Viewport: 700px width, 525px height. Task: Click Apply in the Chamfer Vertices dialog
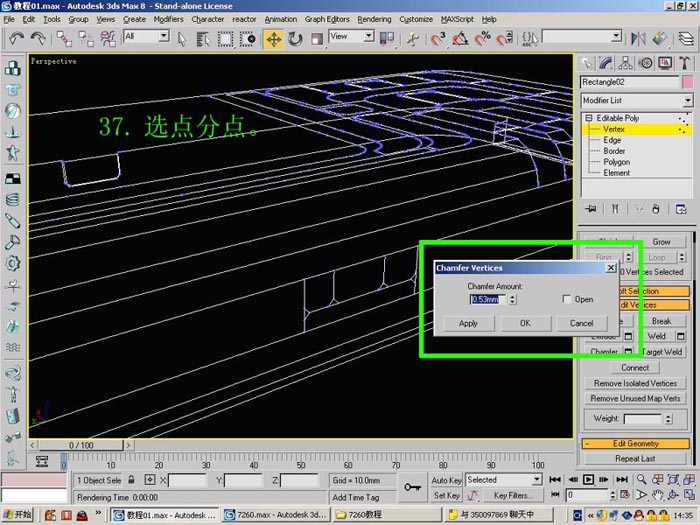coord(468,323)
